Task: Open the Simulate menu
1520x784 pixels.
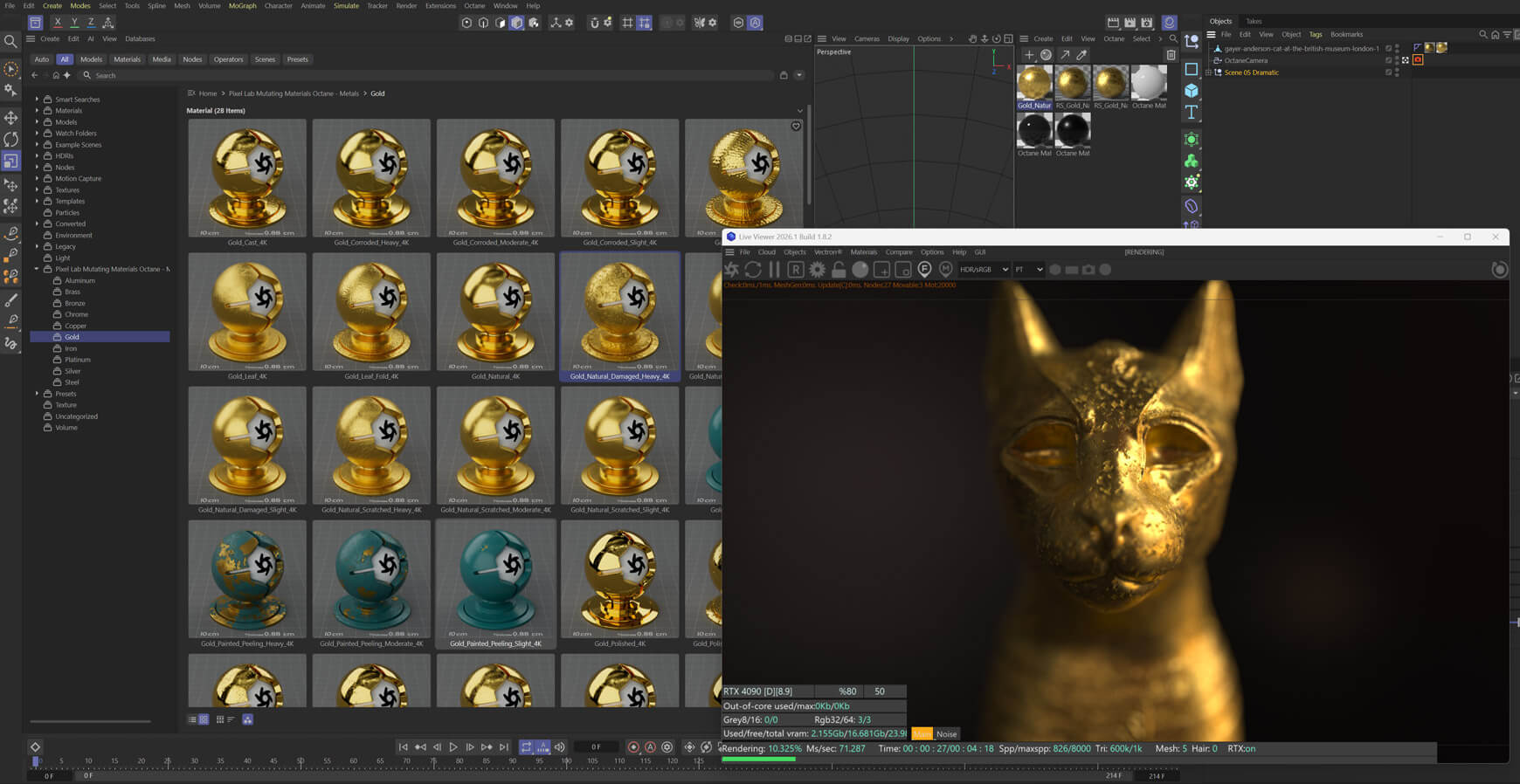Action: click(346, 6)
